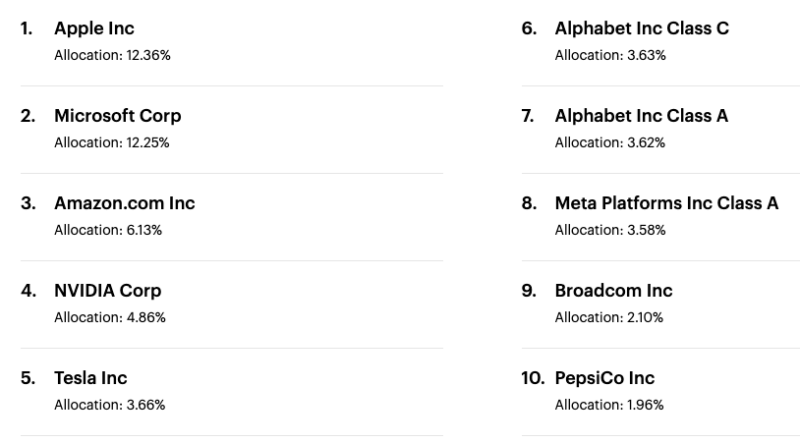Click the Allocation: 3.63% value
Screen dimensions: 800x443
610,55
